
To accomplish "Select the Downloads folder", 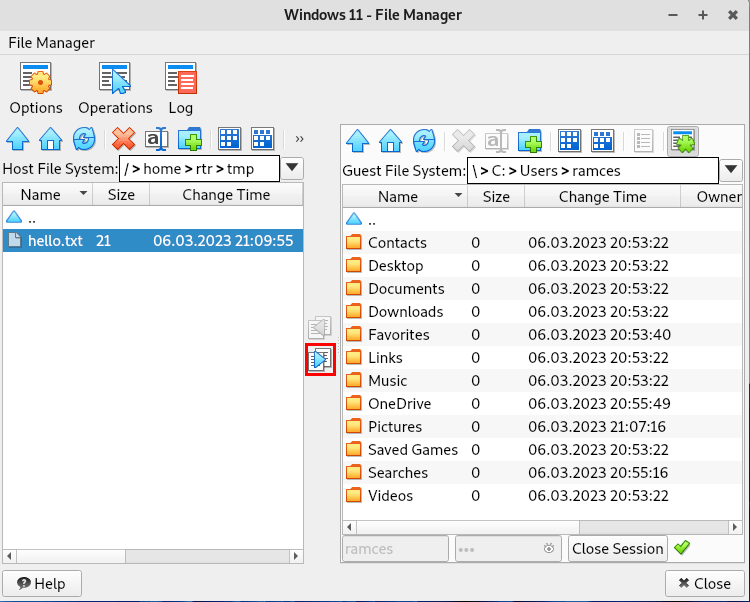I will (542, 311).
